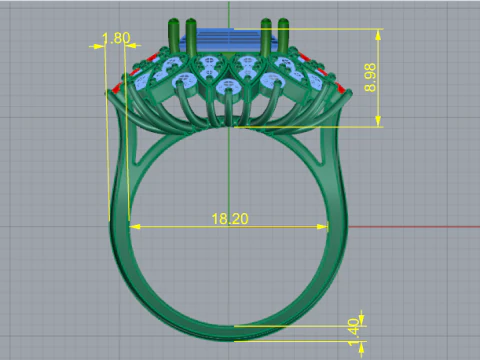Select the 18.20 inner diameter dimension text
Screen dimensions: 480x360
pyautogui.click(x=230, y=219)
